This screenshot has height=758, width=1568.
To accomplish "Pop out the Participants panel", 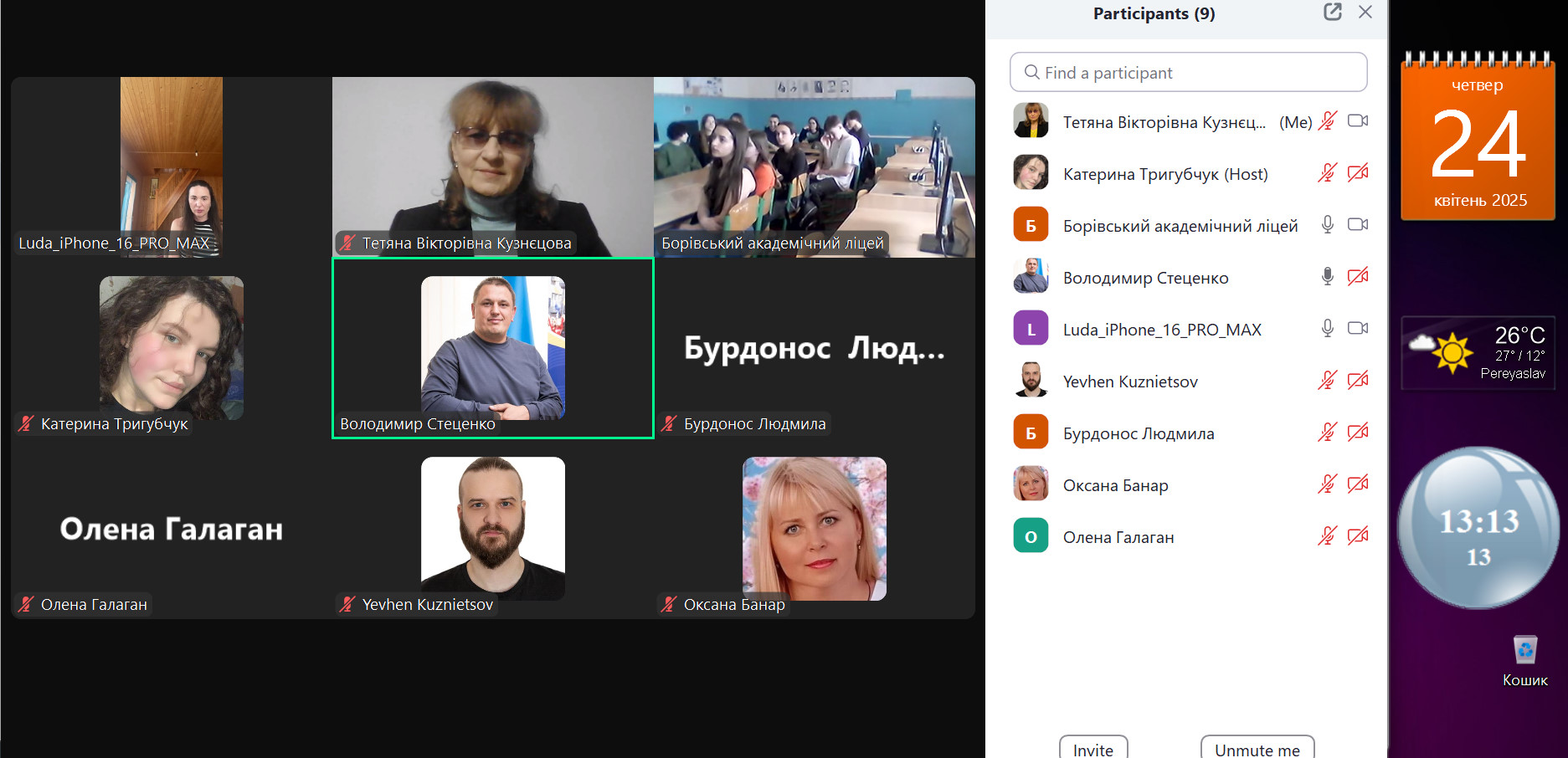I will click(1333, 12).
